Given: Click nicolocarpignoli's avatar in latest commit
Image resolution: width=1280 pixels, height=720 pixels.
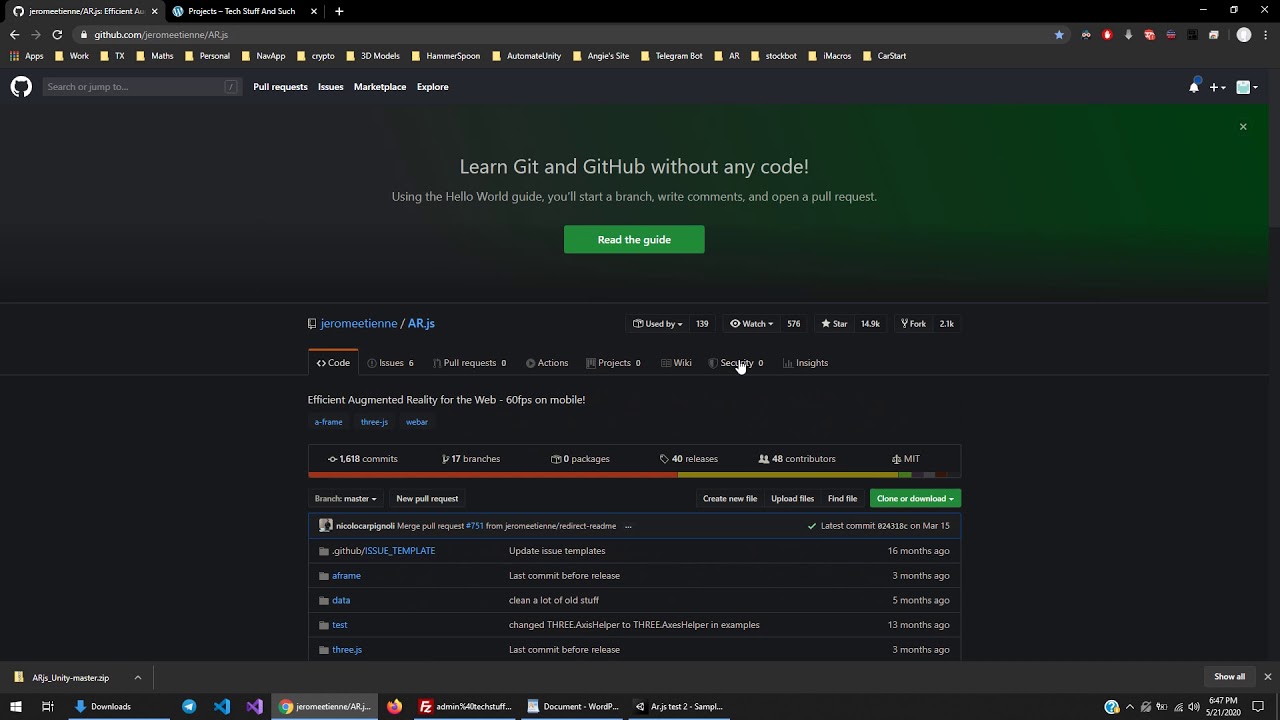Looking at the screenshot, I should click(325, 526).
